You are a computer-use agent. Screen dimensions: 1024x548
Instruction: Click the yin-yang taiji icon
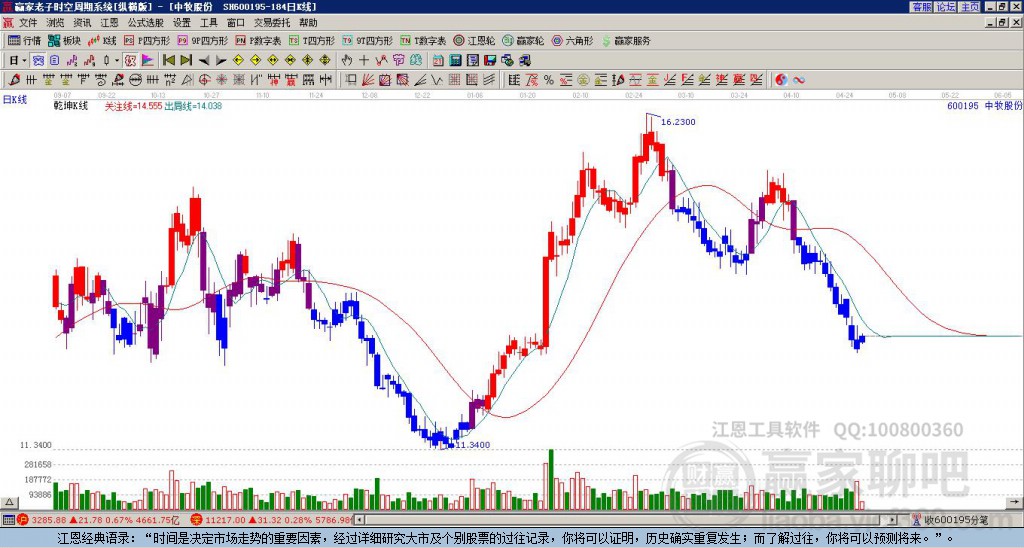tap(781, 80)
